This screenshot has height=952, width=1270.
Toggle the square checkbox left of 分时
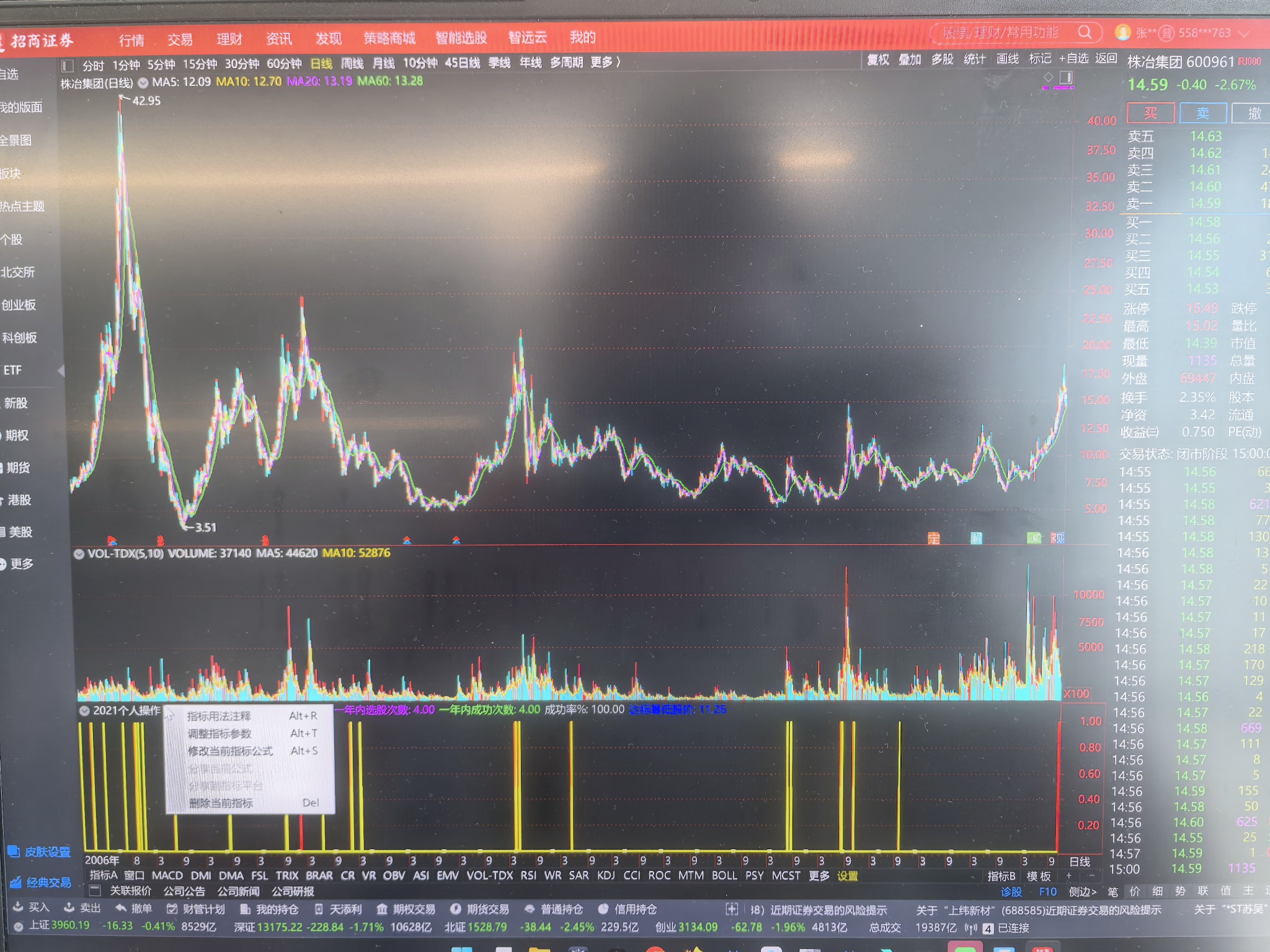coord(68,66)
